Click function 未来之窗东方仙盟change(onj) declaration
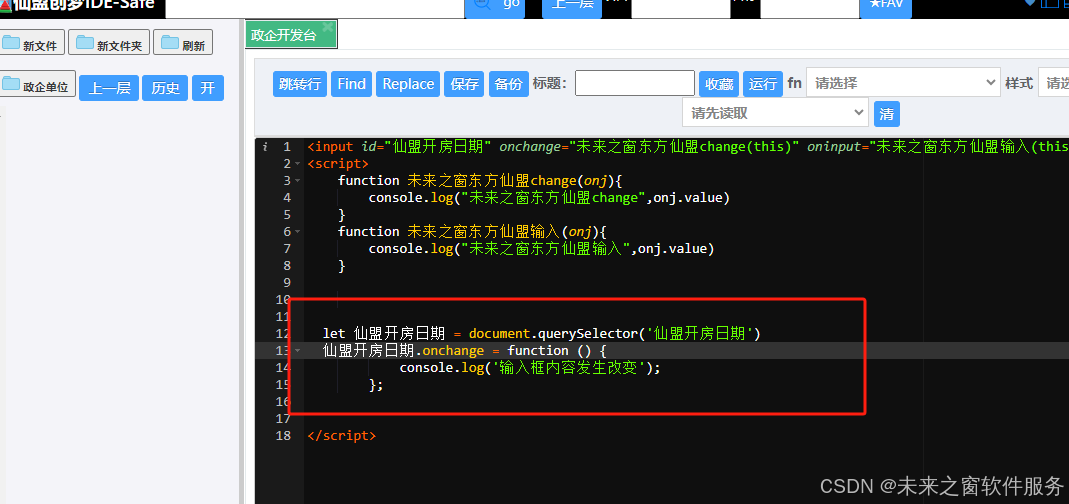 pyautogui.click(x=480, y=181)
